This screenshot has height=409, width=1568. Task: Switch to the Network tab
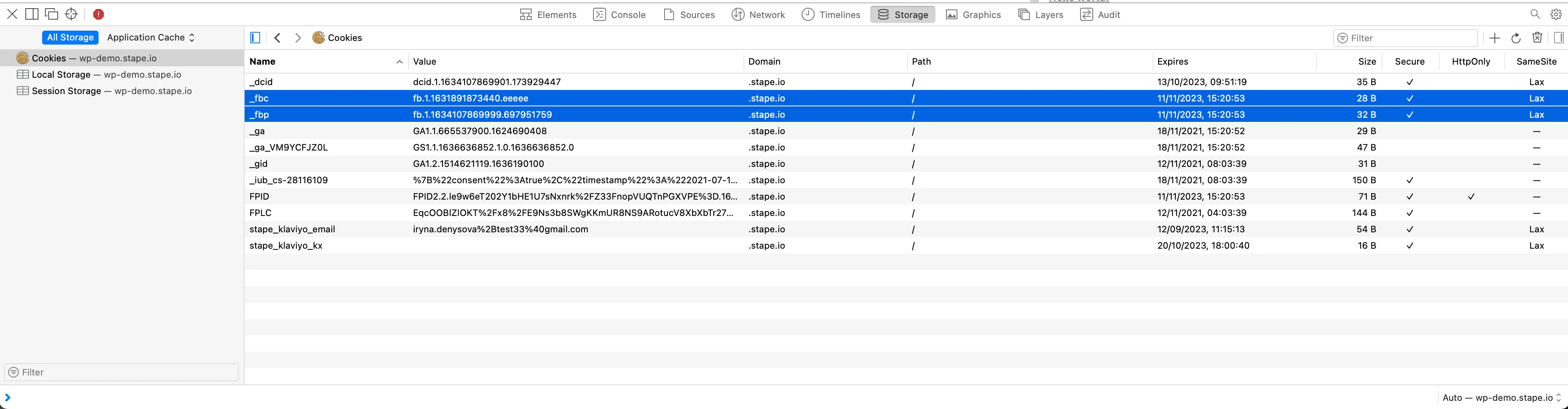coord(758,15)
